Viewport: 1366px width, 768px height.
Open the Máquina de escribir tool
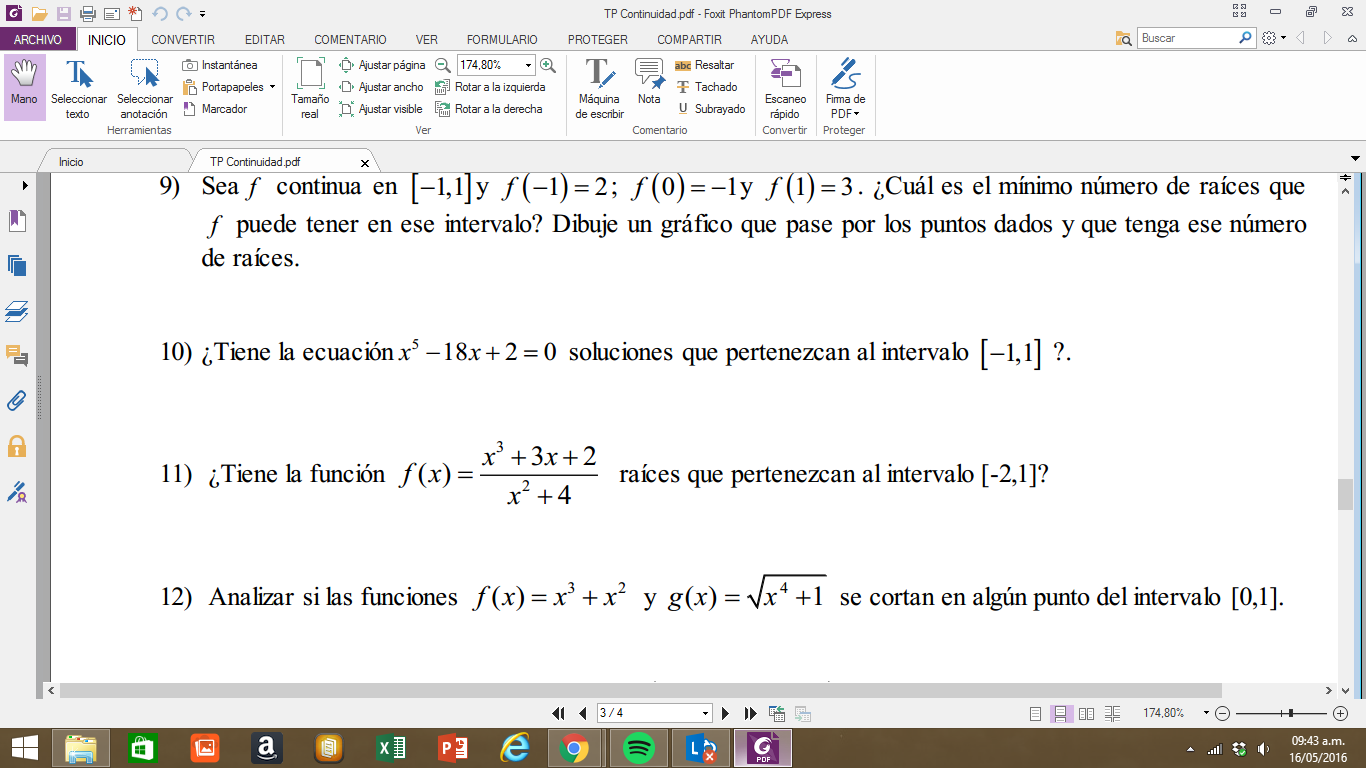pos(599,88)
